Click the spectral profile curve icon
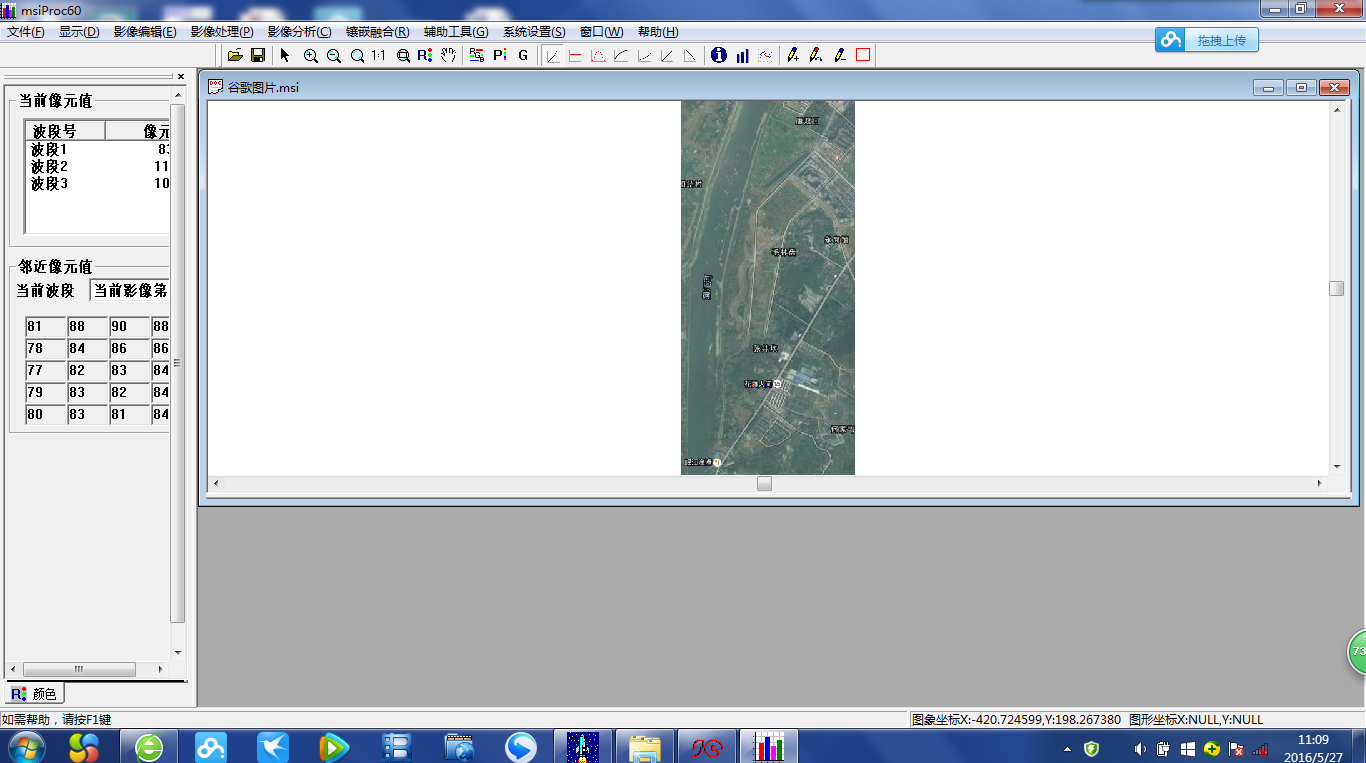1366x763 pixels. 765,56
